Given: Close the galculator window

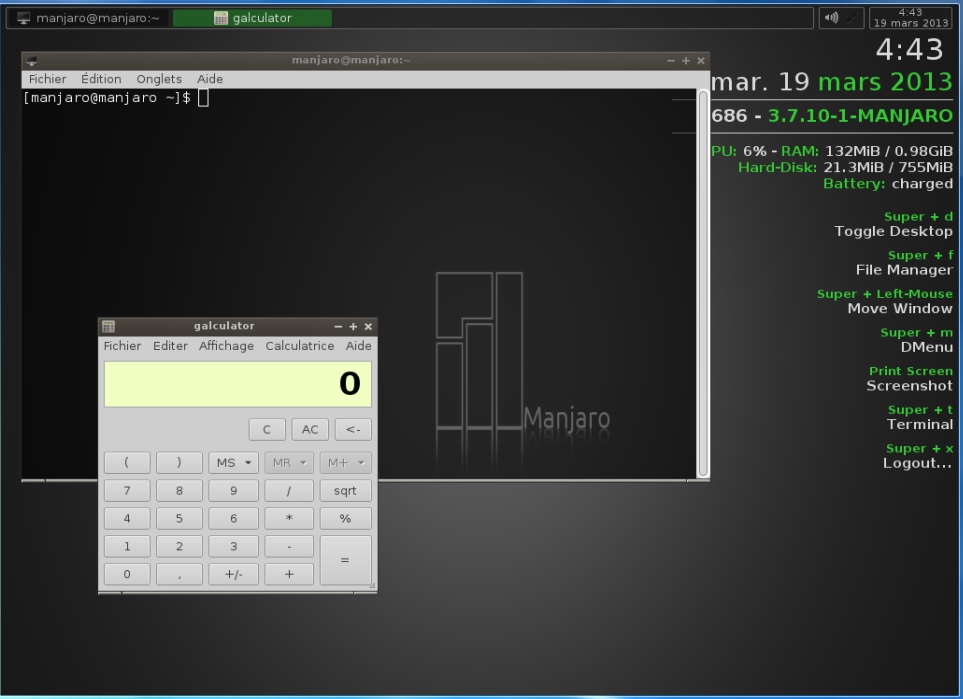Looking at the screenshot, I should [x=368, y=326].
